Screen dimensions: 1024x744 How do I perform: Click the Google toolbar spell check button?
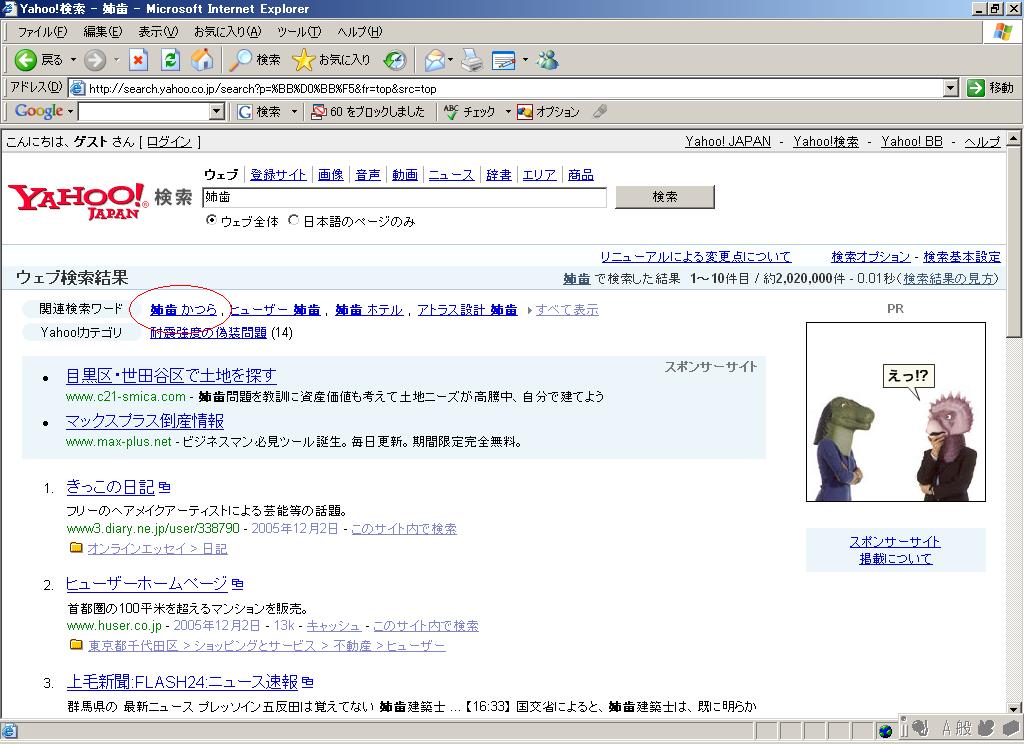(470, 112)
